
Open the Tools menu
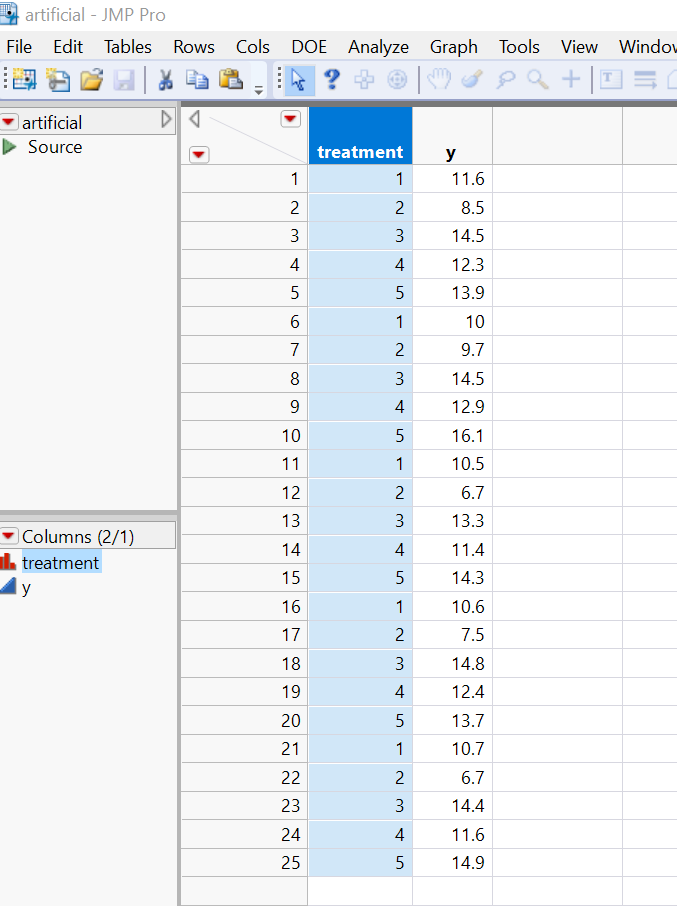(x=519, y=47)
